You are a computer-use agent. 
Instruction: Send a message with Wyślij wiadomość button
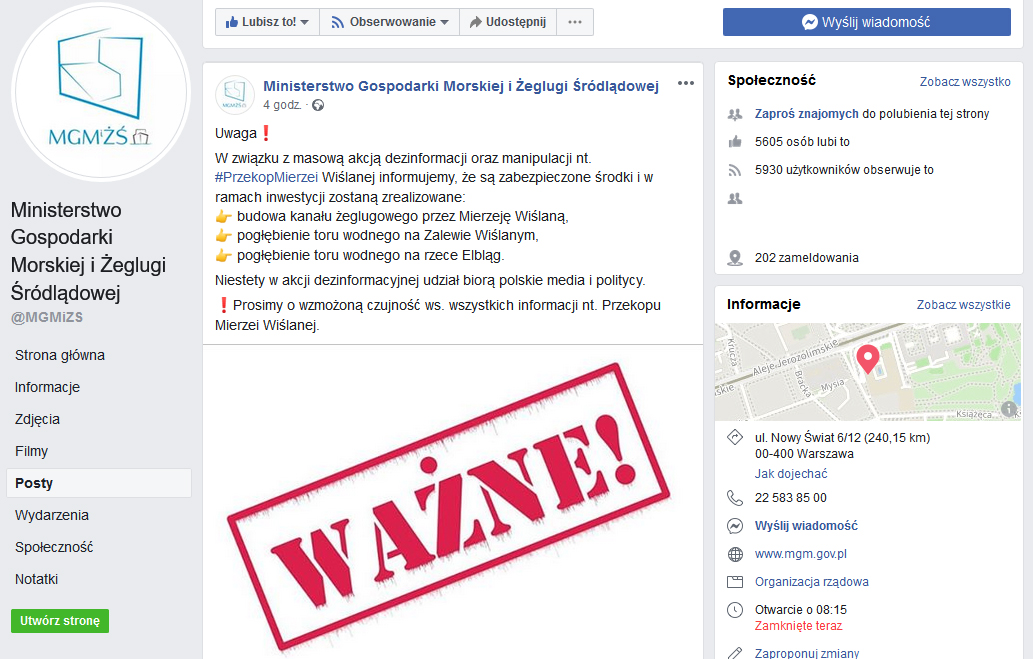[866, 22]
